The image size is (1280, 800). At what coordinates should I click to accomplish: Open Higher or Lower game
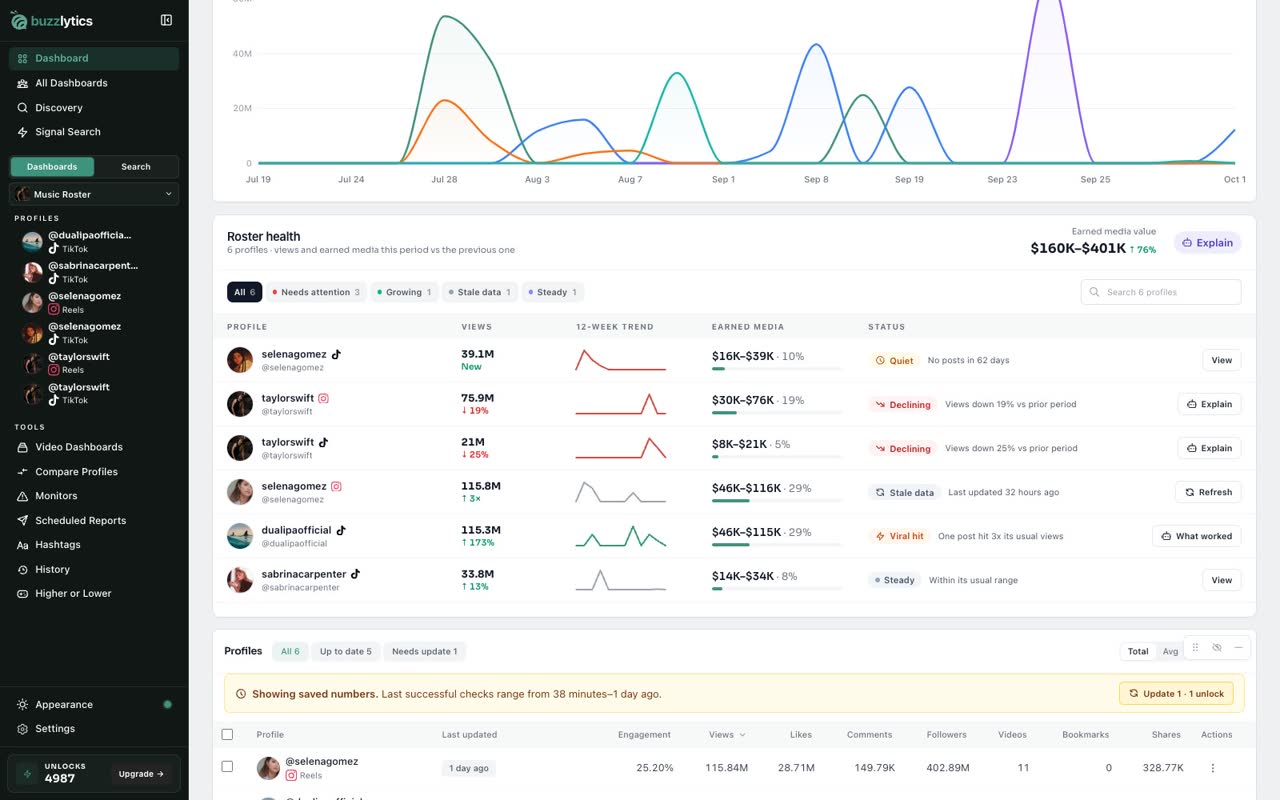point(94,594)
